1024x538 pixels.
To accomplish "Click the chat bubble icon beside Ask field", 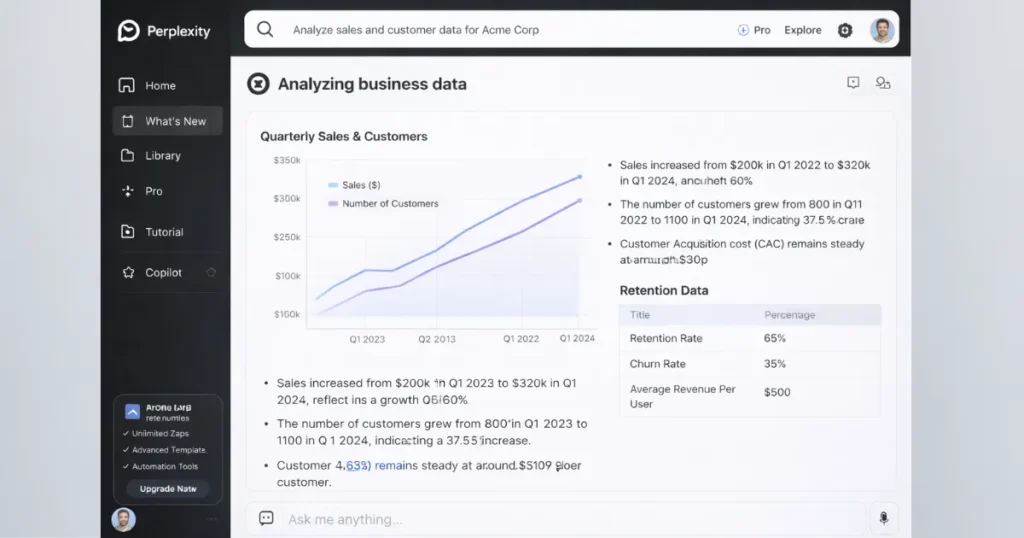I will pos(266,518).
